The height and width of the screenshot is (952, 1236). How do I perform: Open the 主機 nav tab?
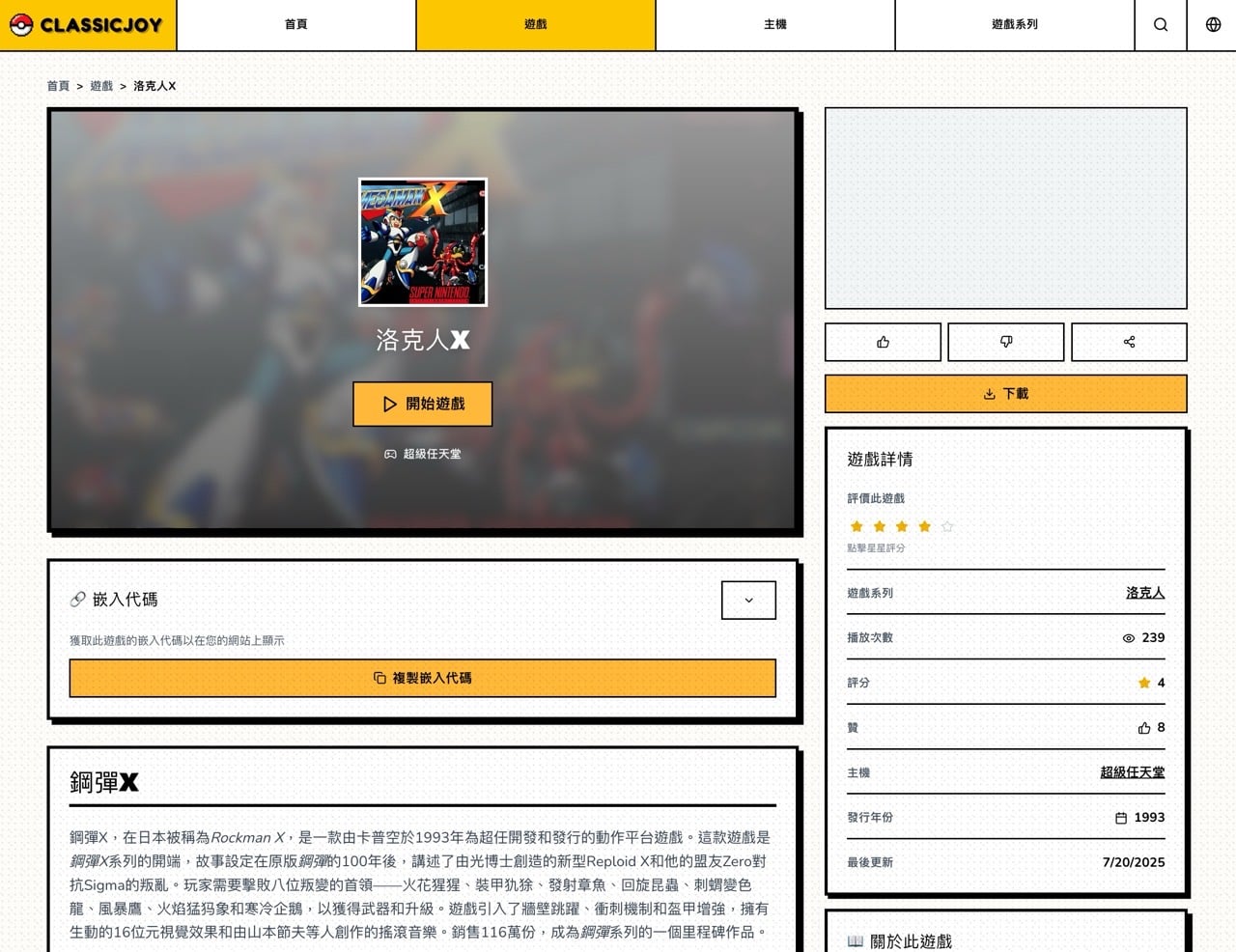(775, 25)
